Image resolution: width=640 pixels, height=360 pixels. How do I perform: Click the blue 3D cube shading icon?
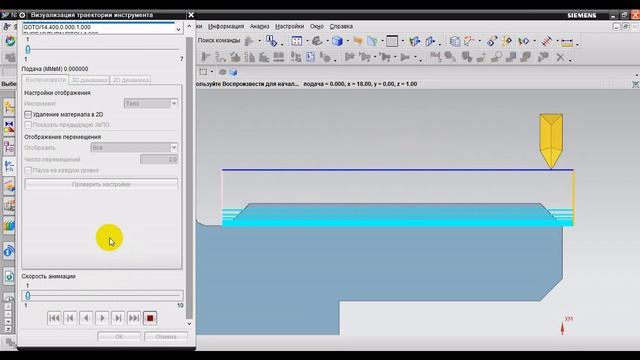point(337,41)
